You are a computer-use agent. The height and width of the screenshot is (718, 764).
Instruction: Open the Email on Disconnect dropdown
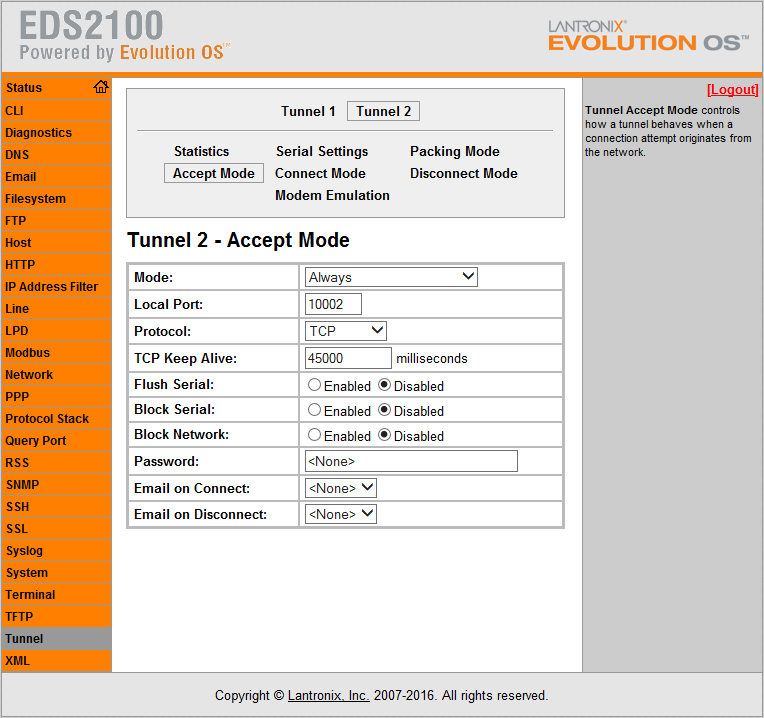coord(341,514)
